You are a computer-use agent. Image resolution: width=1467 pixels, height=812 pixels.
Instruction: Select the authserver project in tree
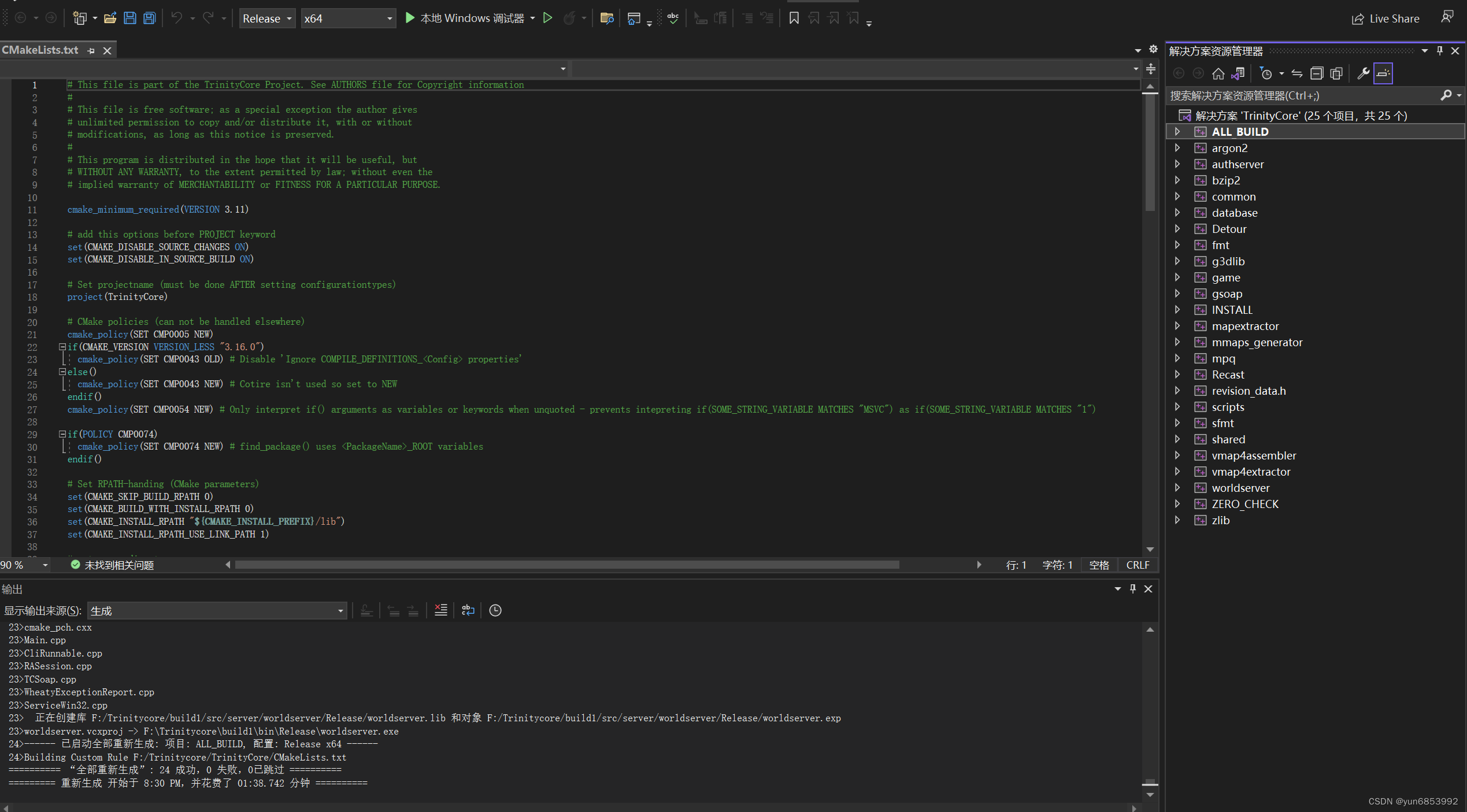(x=1238, y=164)
